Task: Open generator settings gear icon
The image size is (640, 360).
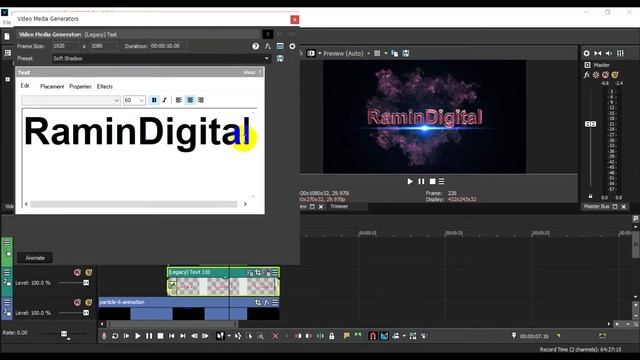Action: (292, 46)
